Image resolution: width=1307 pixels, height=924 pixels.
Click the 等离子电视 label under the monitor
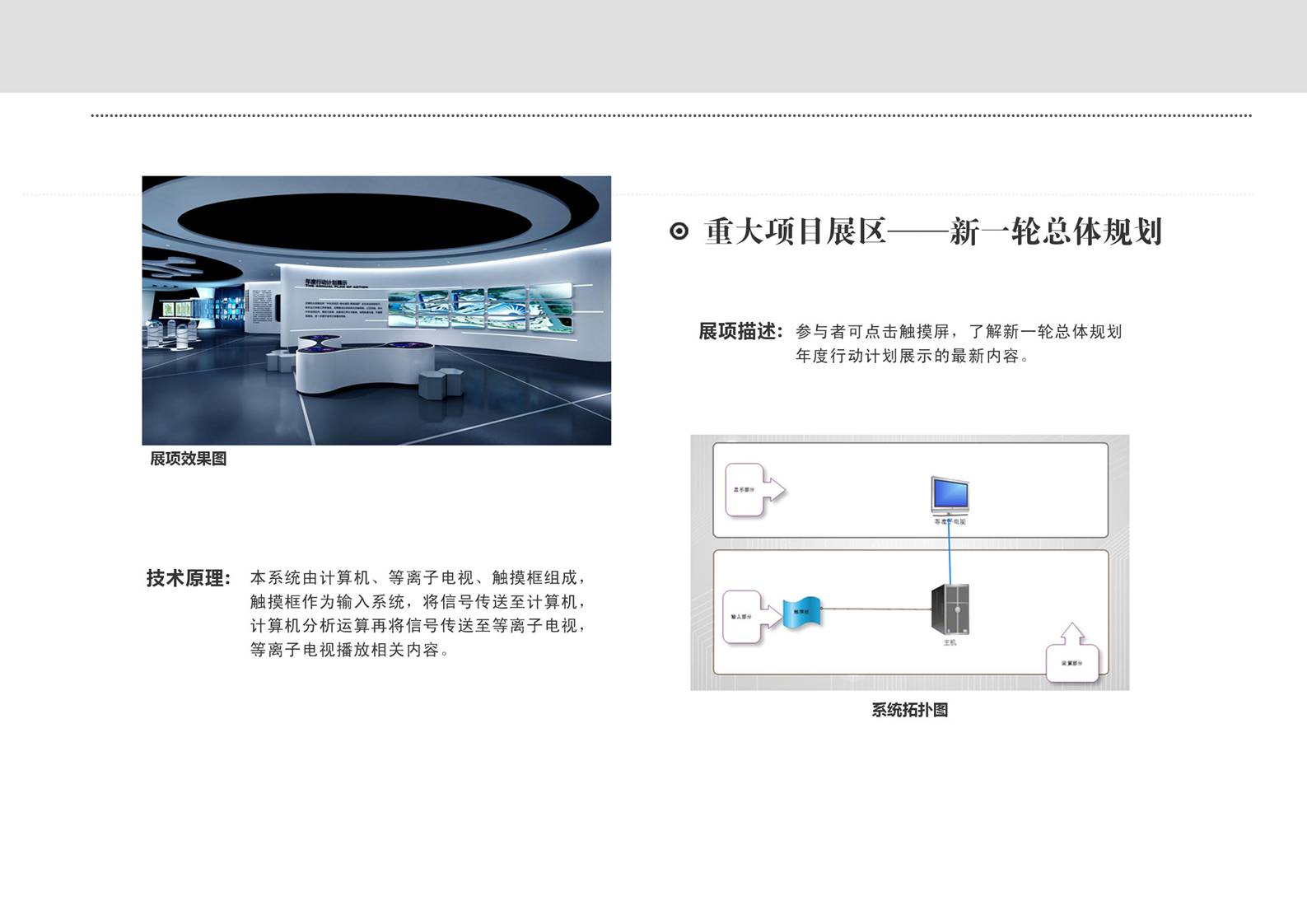(x=950, y=522)
